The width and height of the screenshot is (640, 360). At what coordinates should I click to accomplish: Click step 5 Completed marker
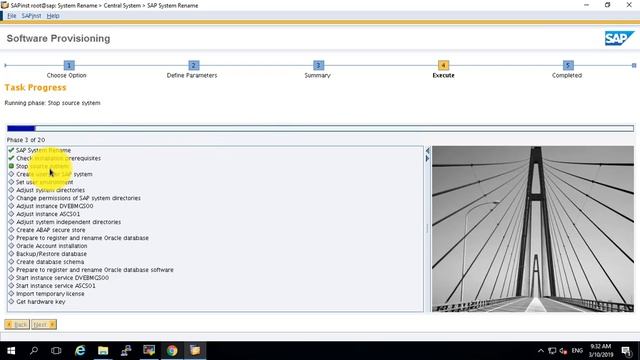[x=568, y=65]
